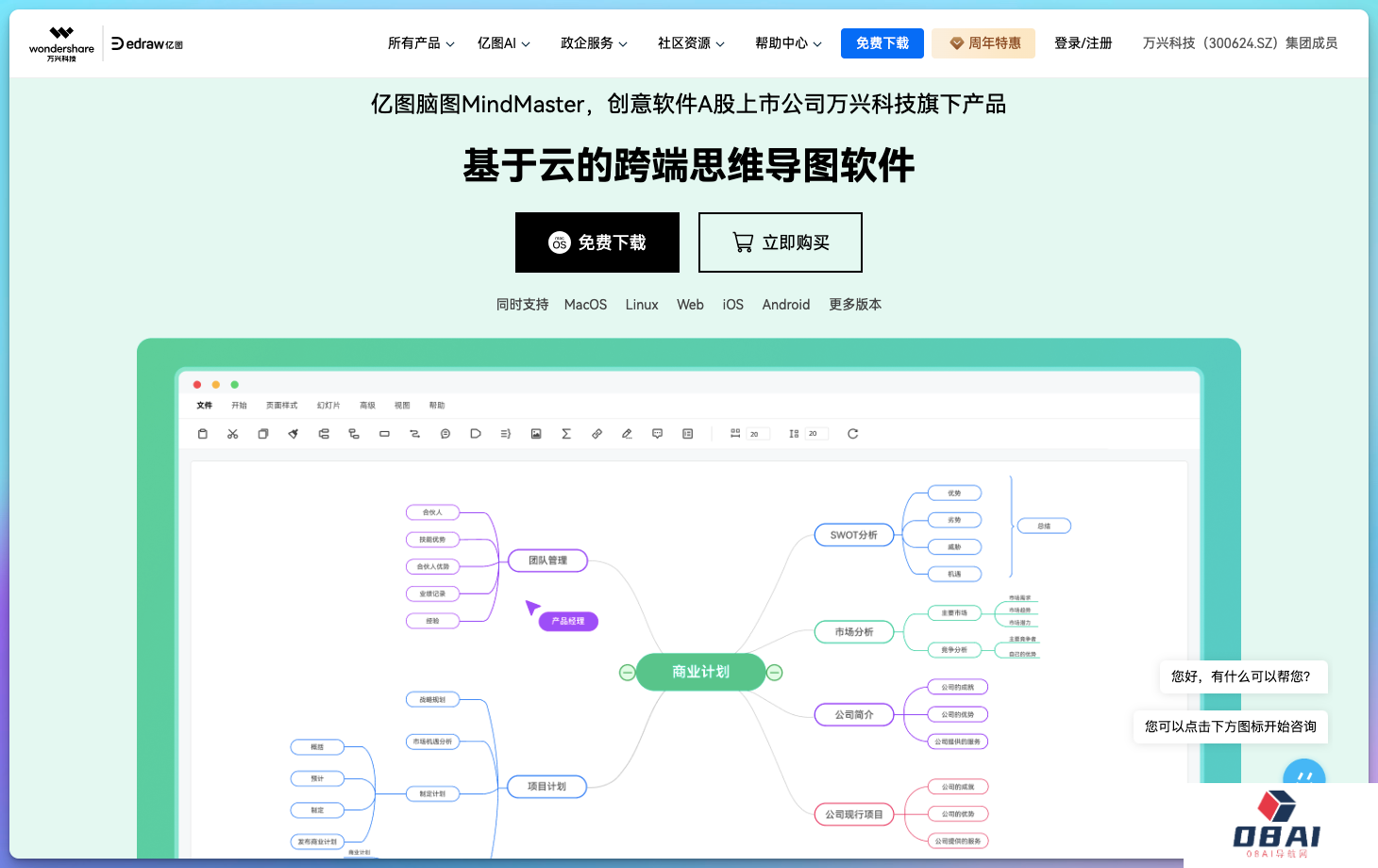Click the hyperlink chain icon

tap(597, 434)
